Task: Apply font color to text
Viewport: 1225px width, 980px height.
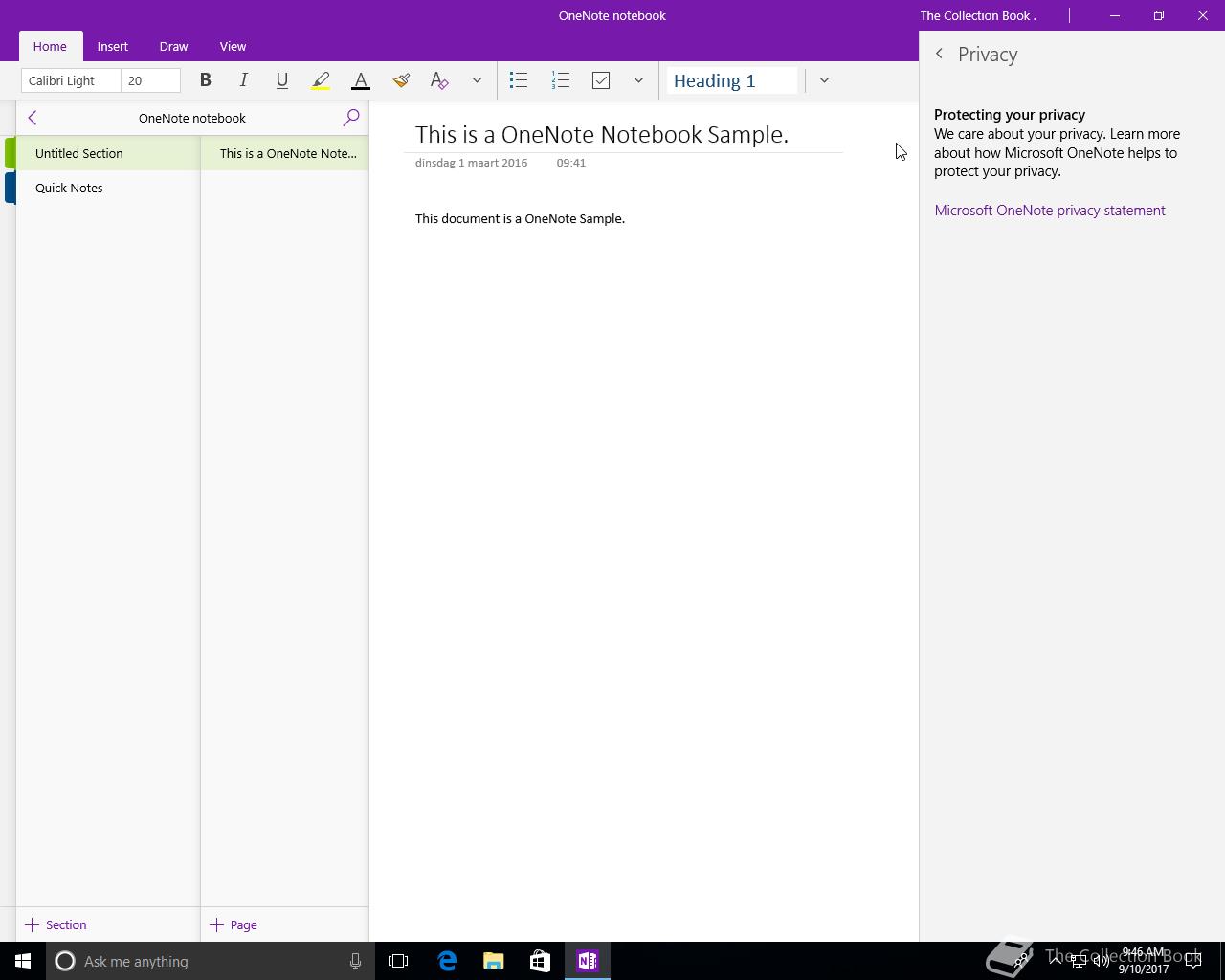Action: pos(361,80)
